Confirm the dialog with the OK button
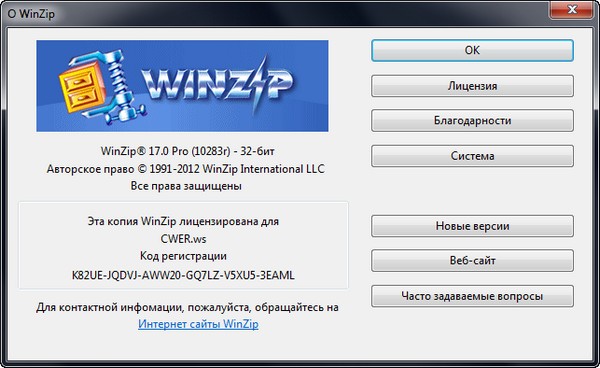 (472, 50)
